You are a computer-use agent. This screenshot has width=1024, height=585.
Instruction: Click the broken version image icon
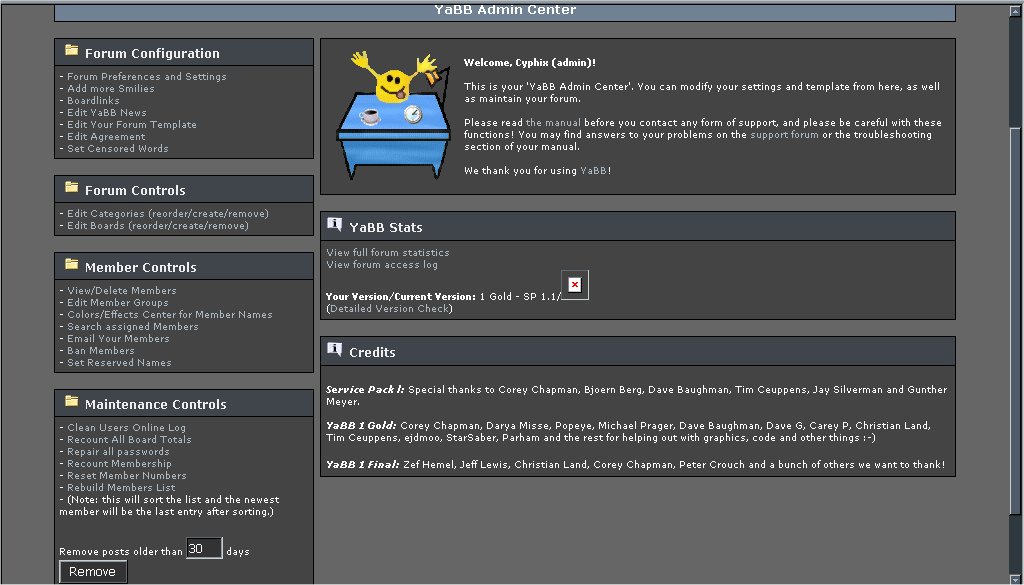coord(574,285)
